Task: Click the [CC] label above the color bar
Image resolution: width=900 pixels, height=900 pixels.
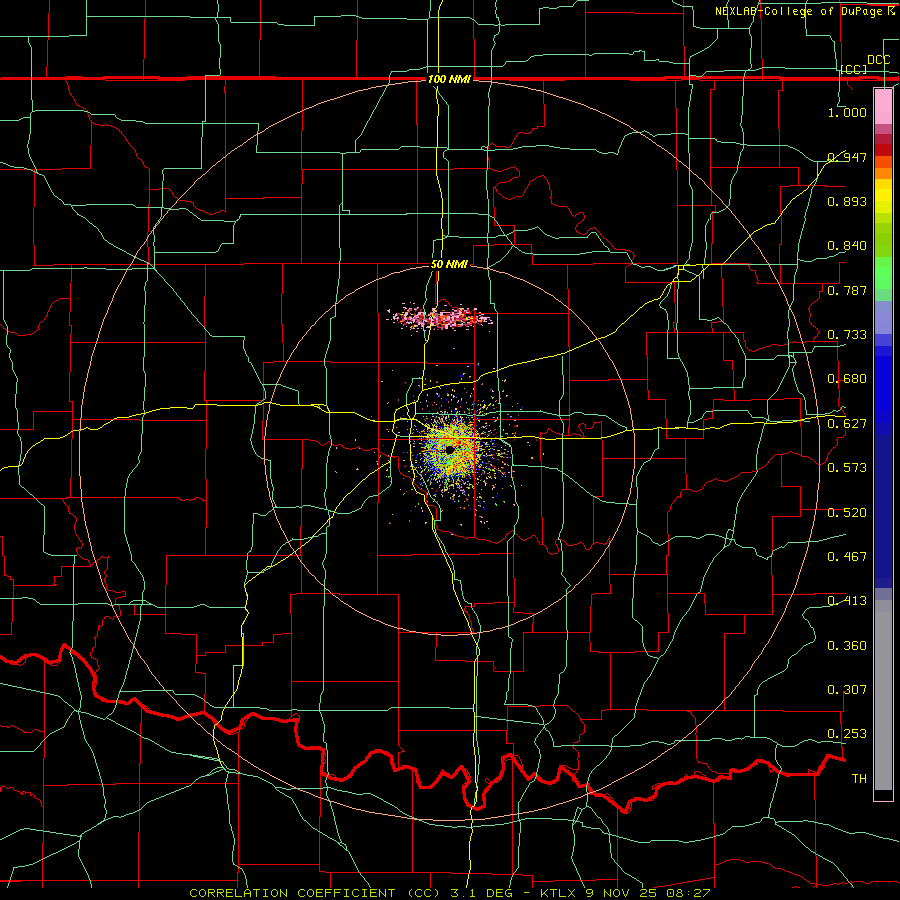Action: click(x=854, y=69)
